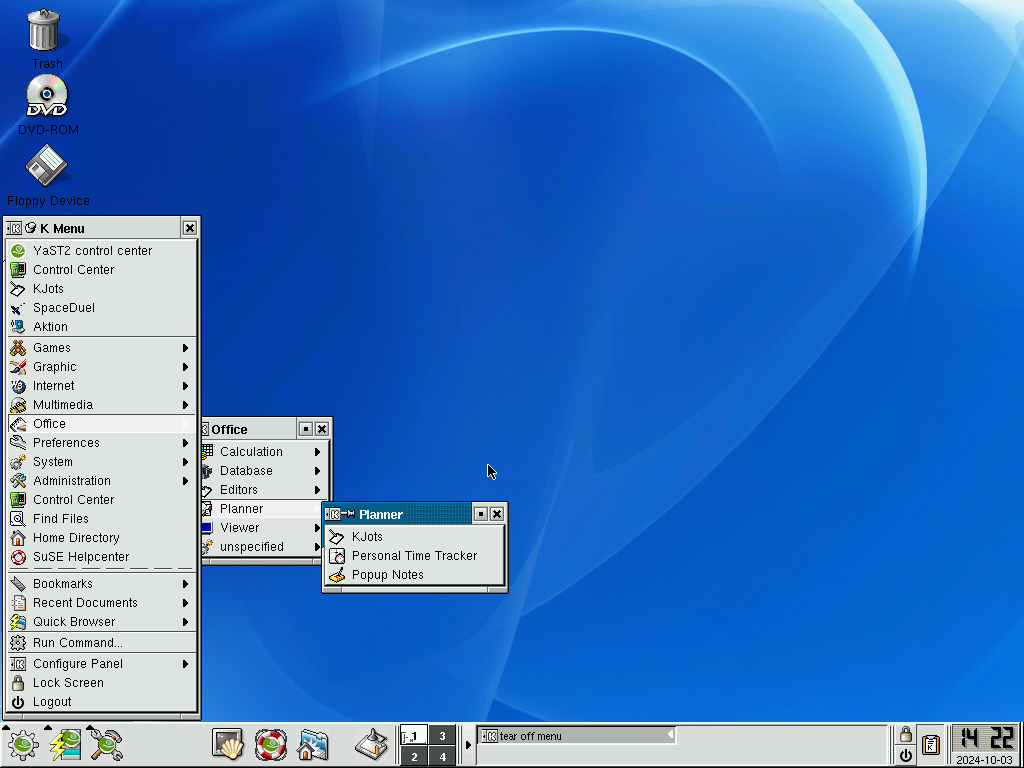This screenshot has width=1024, height=768.
Task: Launch the SuSE help lifebuoy panel icon
Action: (x=270, y=744)
